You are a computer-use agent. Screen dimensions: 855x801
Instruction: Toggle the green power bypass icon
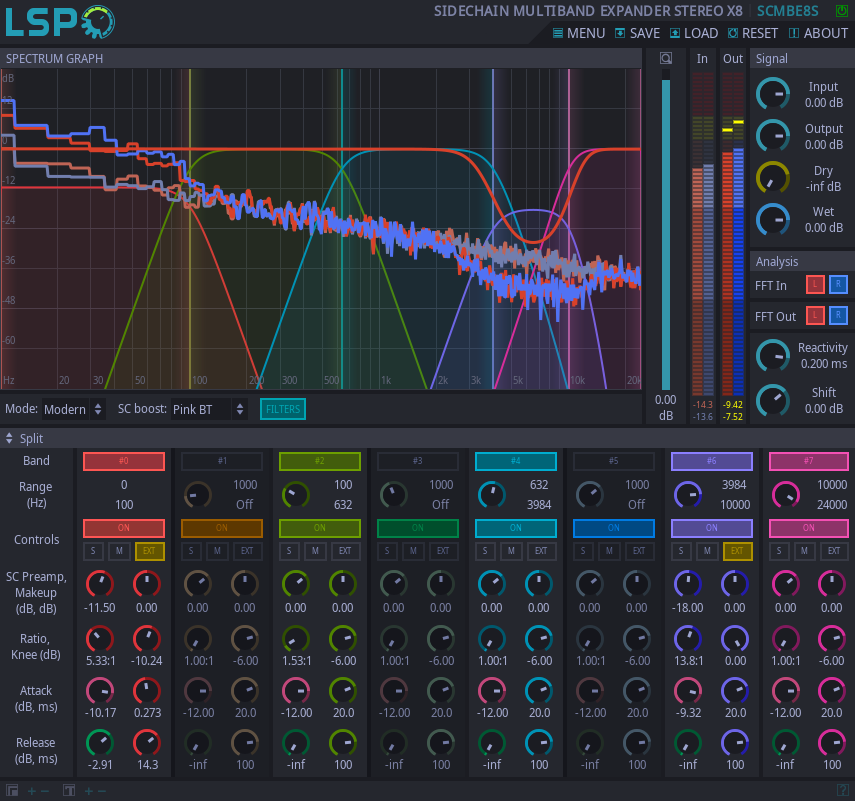(842, 11)
